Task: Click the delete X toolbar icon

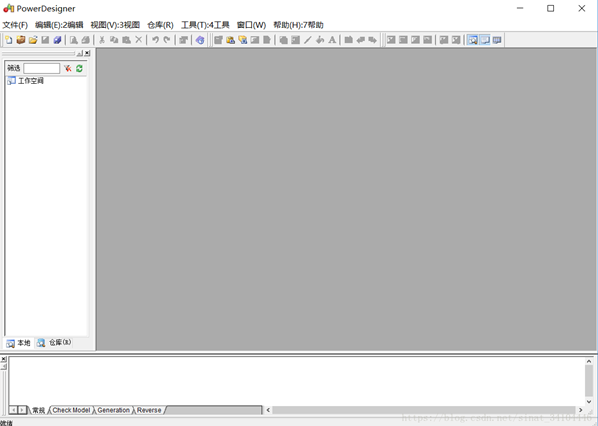Action: click(x=139, y=40)
